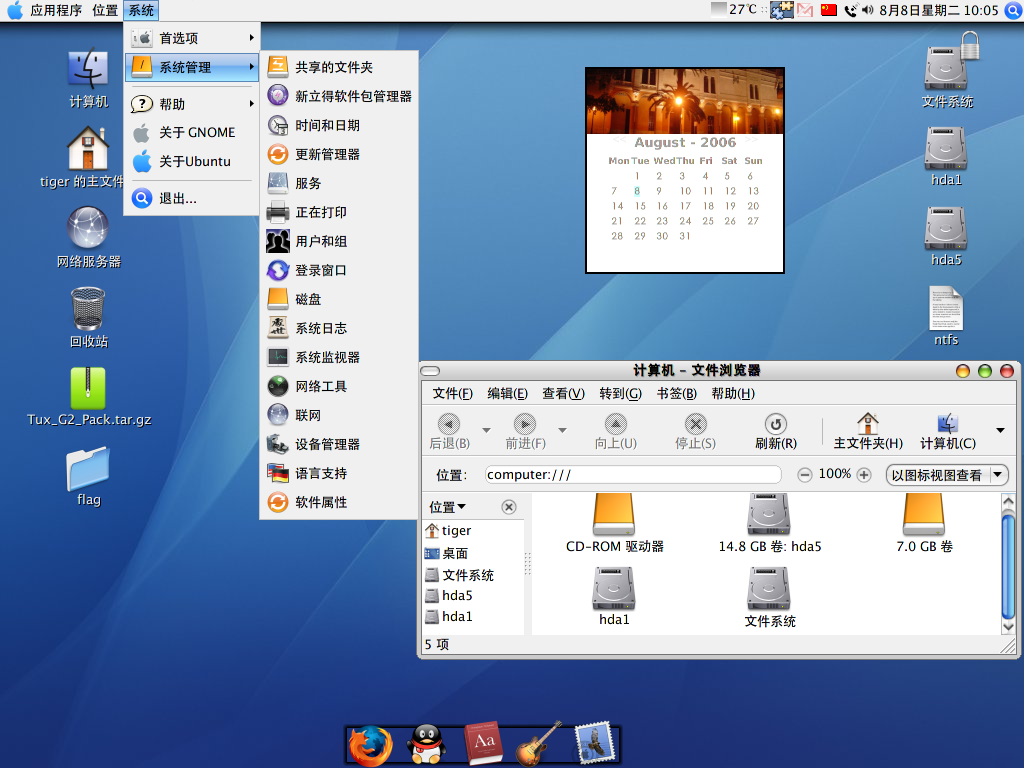The width and height of the screenshot is (1024, 768).
Task: Open the 文件(F) menu in file browser
Action: pos(453,393)
